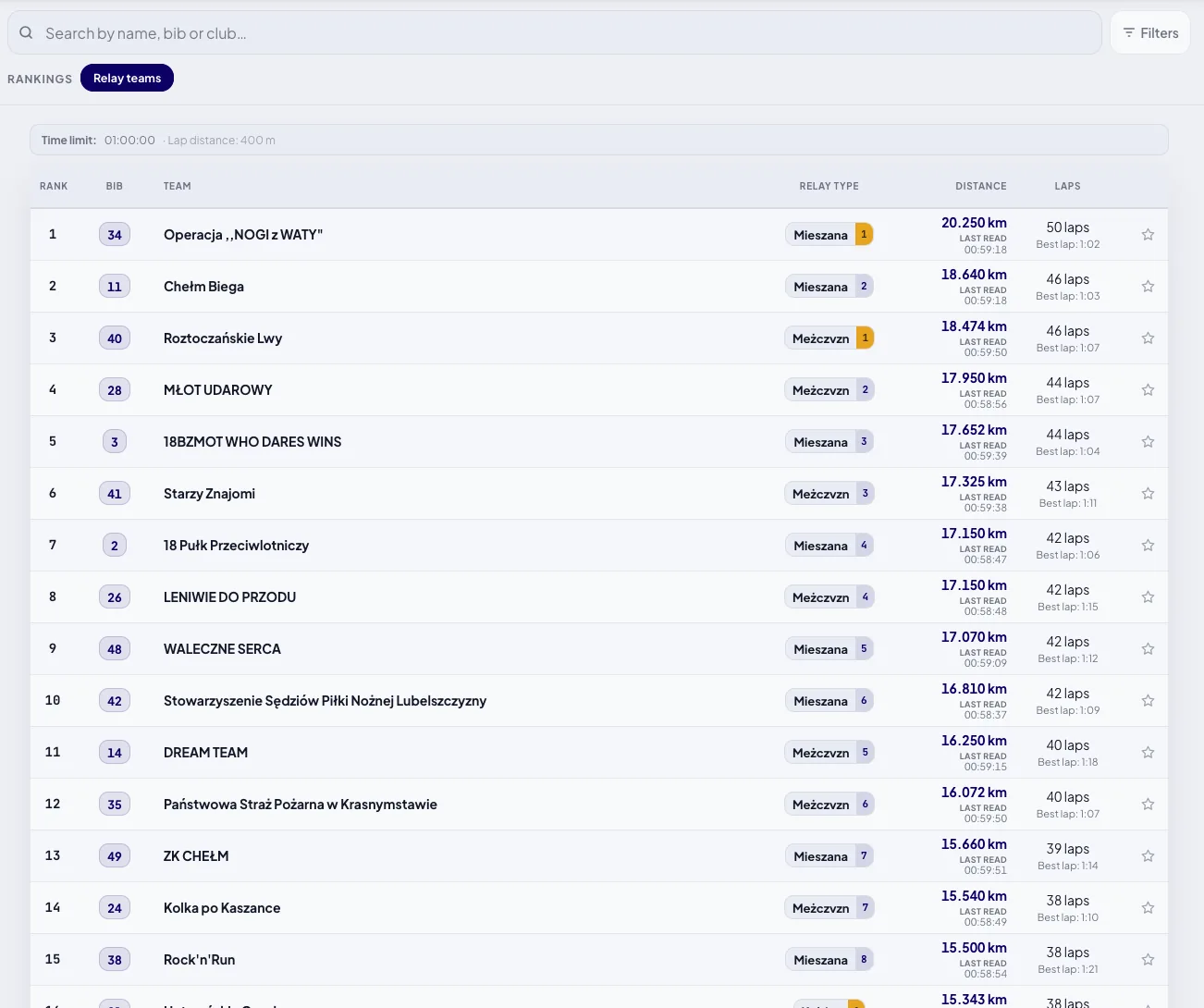Open team Operacja ,,NOGI z WATY"

pos(243,235)
